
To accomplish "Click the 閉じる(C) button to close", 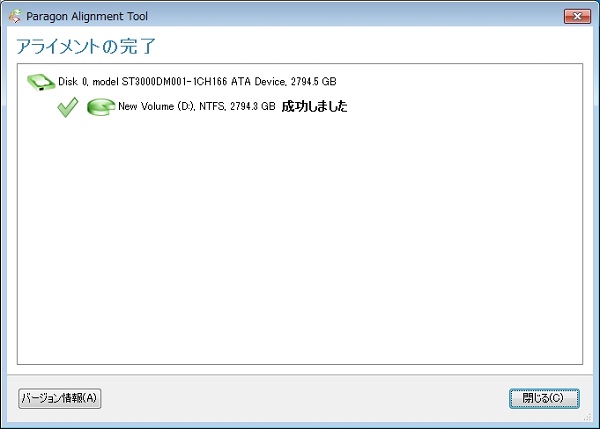I will 544,398.
